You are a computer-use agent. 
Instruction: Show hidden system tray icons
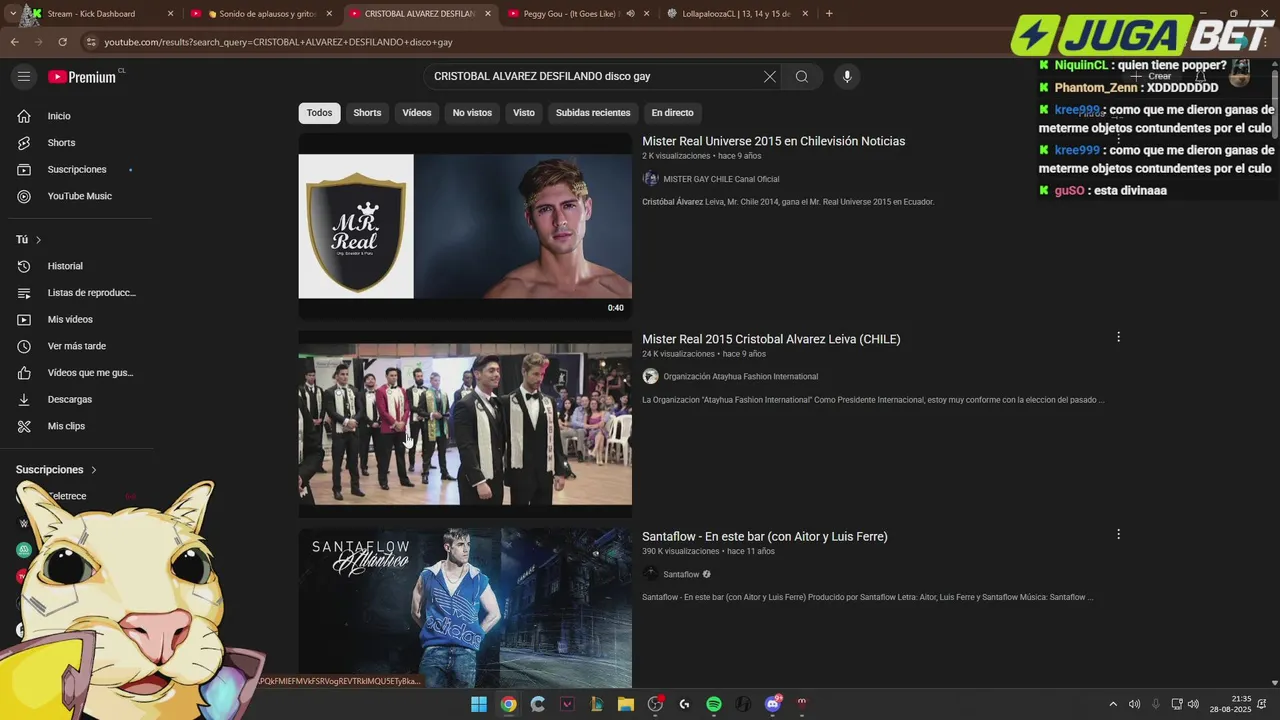click(1113, 704)
